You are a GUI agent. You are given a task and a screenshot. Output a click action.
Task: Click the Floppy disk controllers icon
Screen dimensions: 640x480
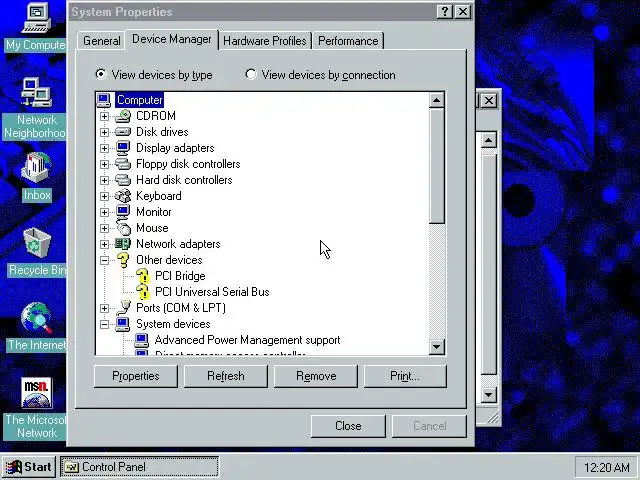[123, 164]
